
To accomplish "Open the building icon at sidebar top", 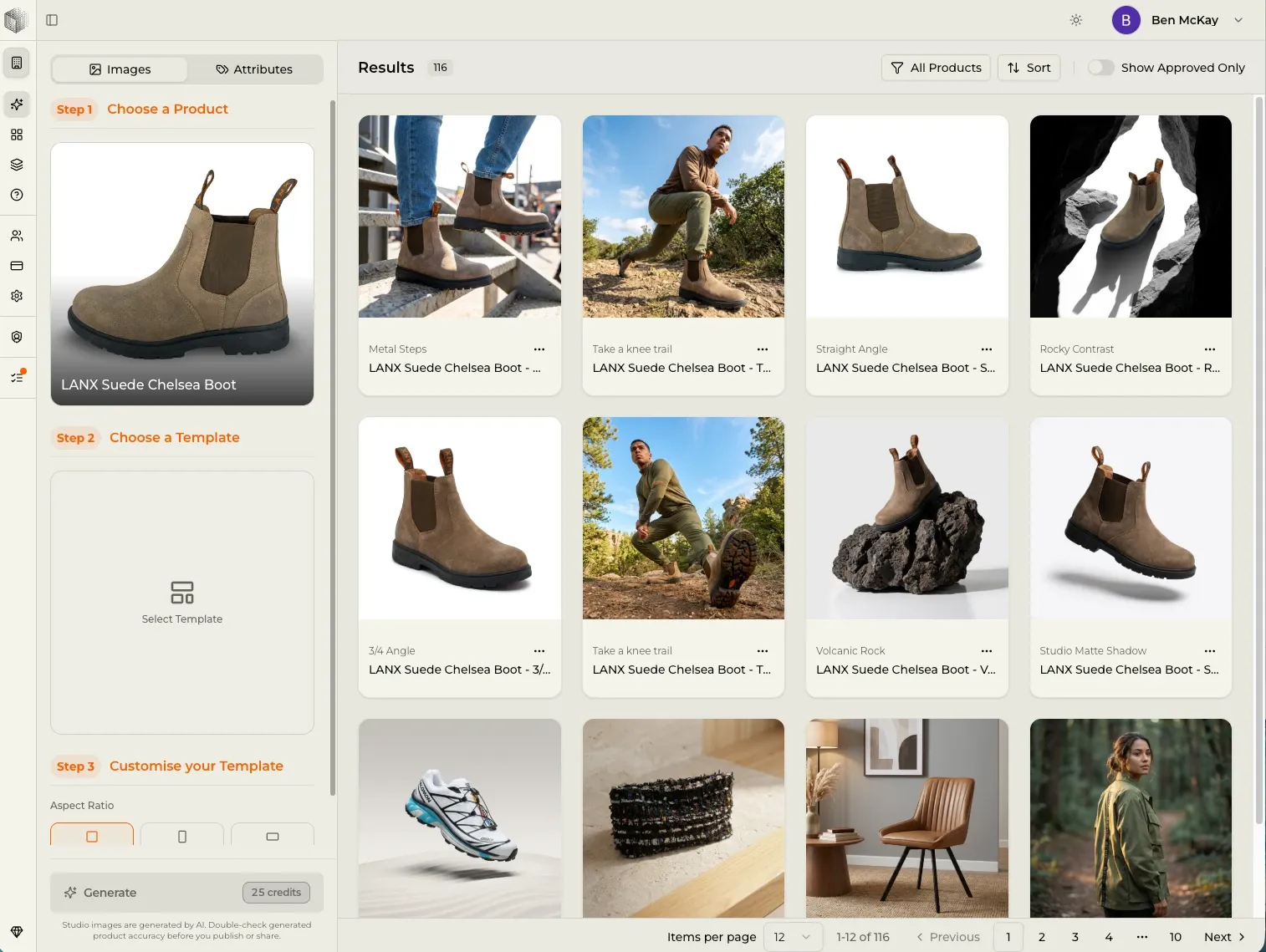I will [x=17, y=63].
